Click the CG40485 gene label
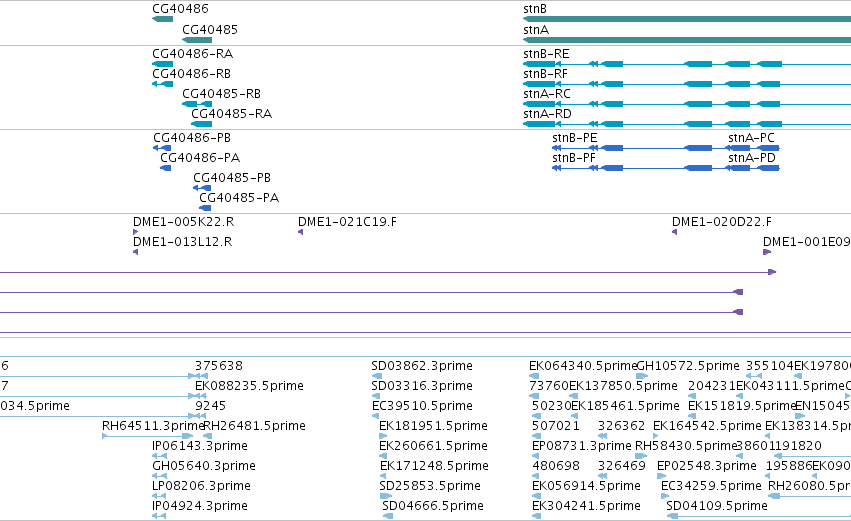This screenshot has width=851, height=521. pyautogui.click(x=210, y=29)
